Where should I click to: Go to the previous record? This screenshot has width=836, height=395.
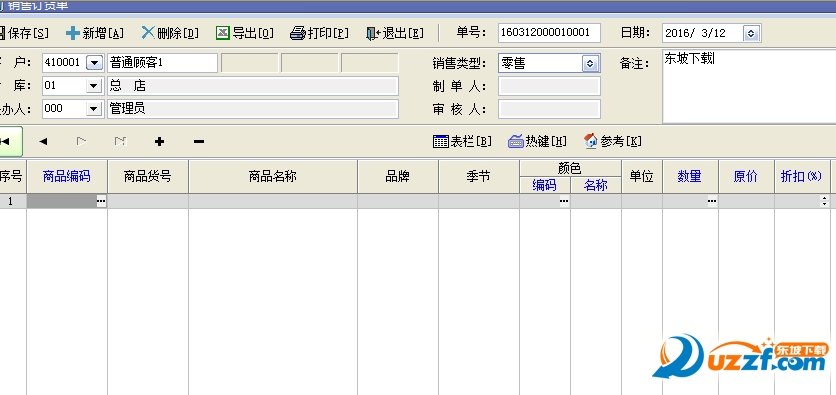tap(43, 141)
